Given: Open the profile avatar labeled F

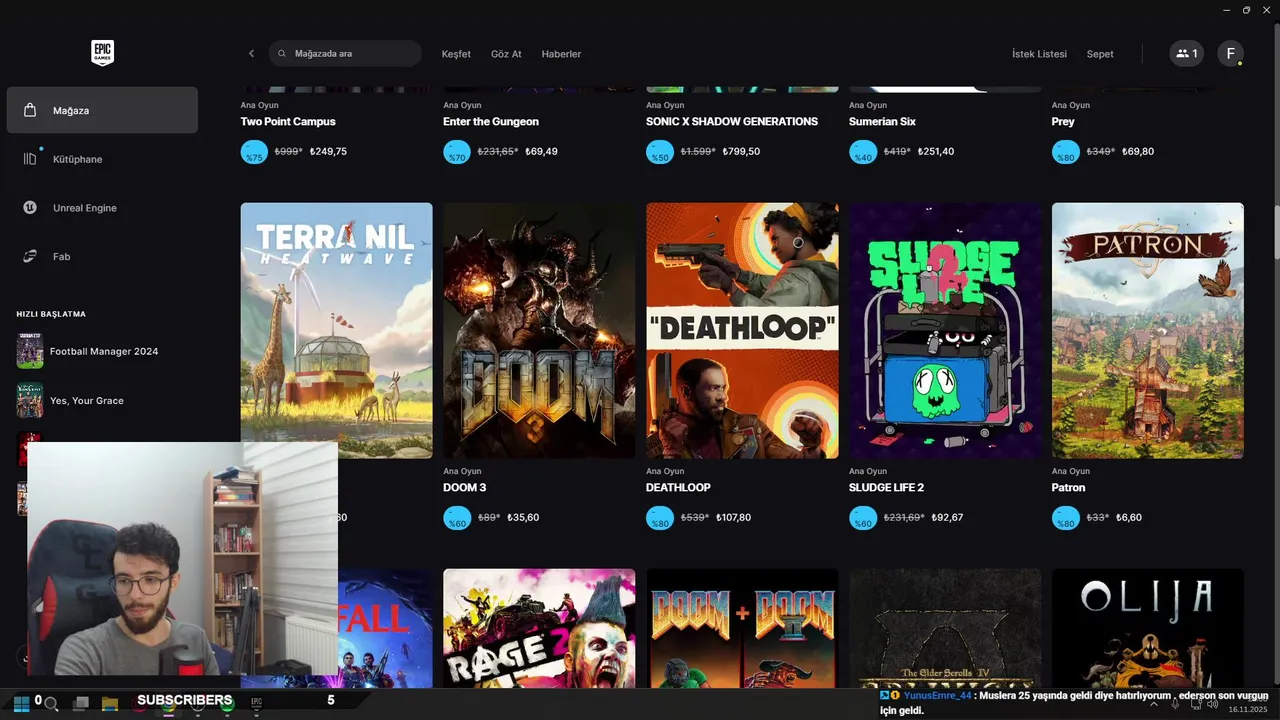Looking at the screenshot, I should coord(1230,54).
